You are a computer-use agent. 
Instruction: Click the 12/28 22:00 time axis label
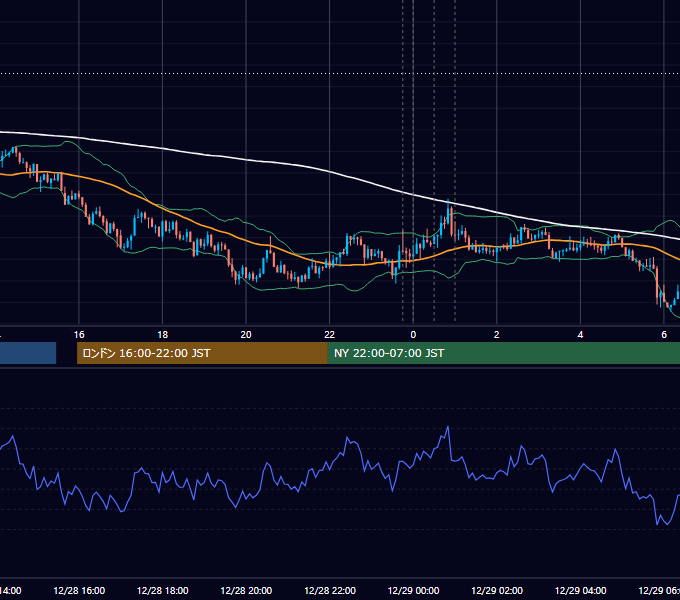point(330,590)
